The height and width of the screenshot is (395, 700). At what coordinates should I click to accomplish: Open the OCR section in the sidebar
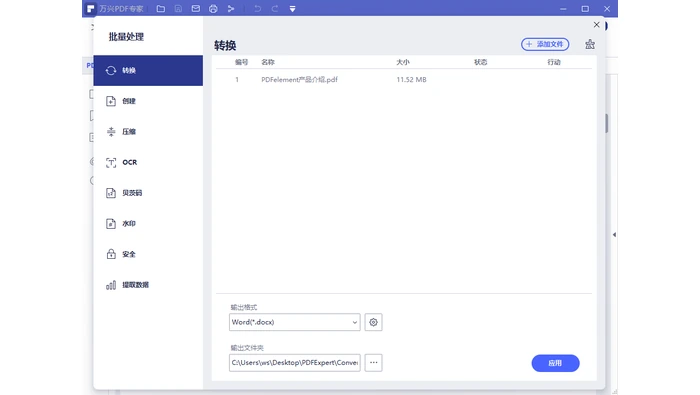148,162
